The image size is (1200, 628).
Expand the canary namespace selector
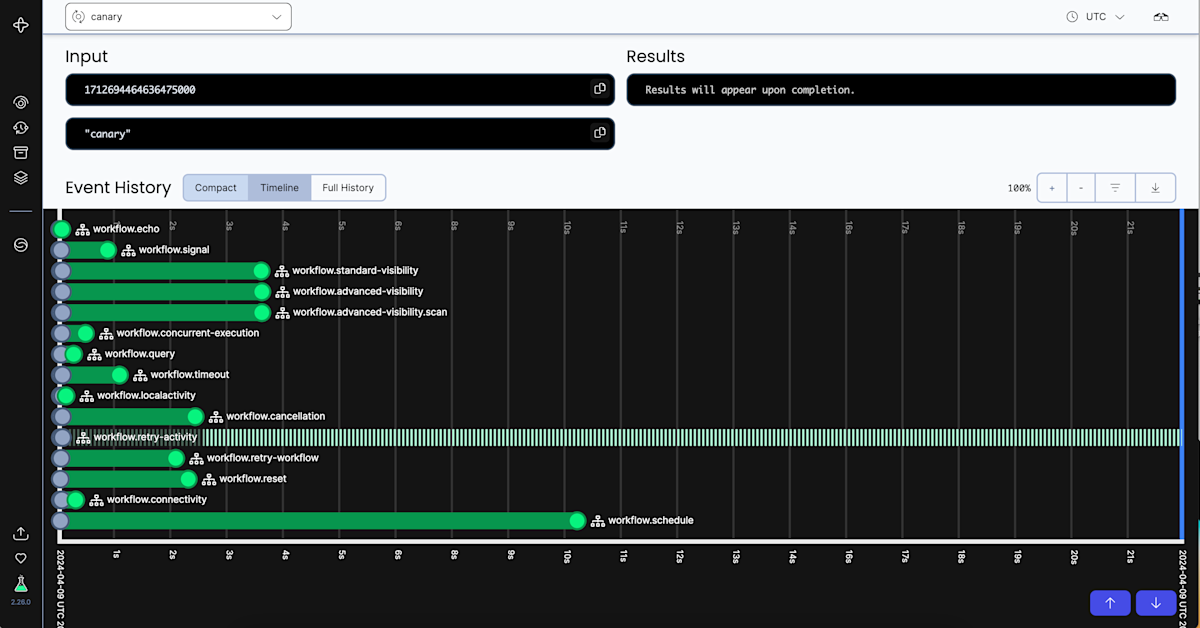(178, 17)
